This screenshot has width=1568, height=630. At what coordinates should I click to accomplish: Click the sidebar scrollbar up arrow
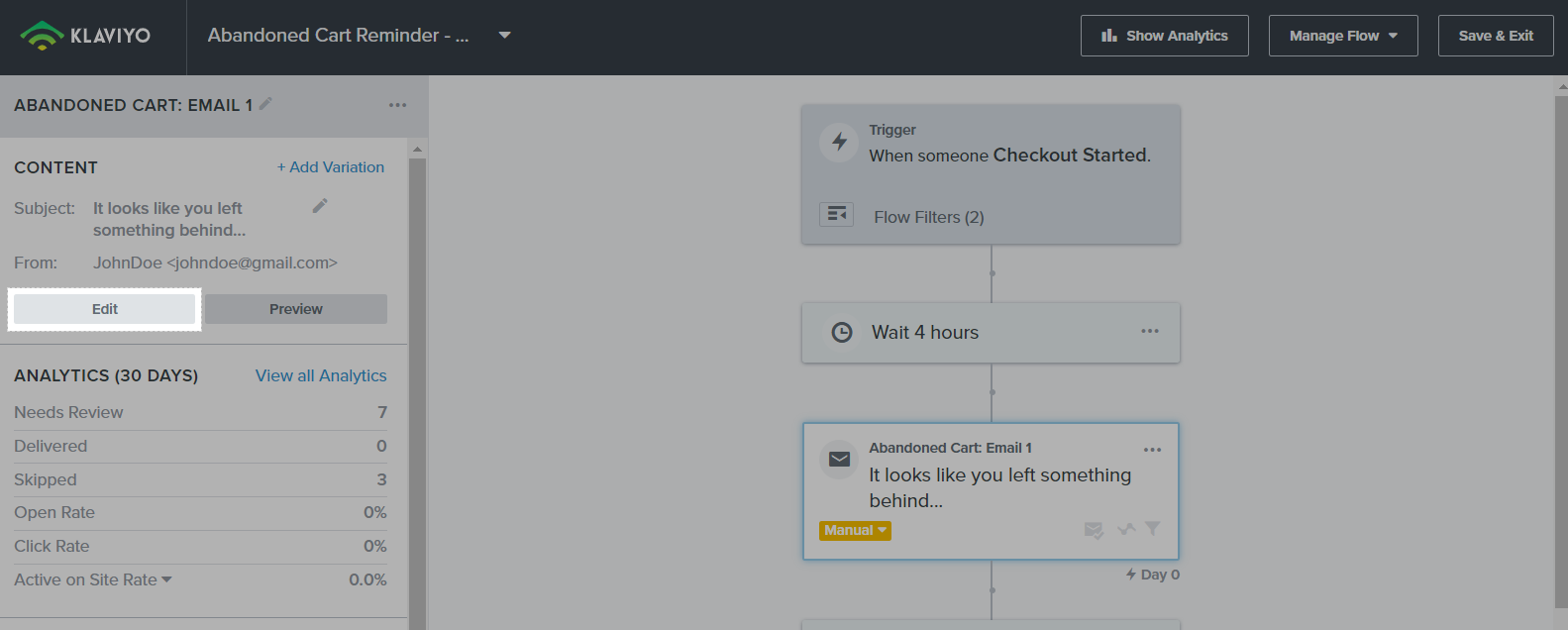coord(417,150)
